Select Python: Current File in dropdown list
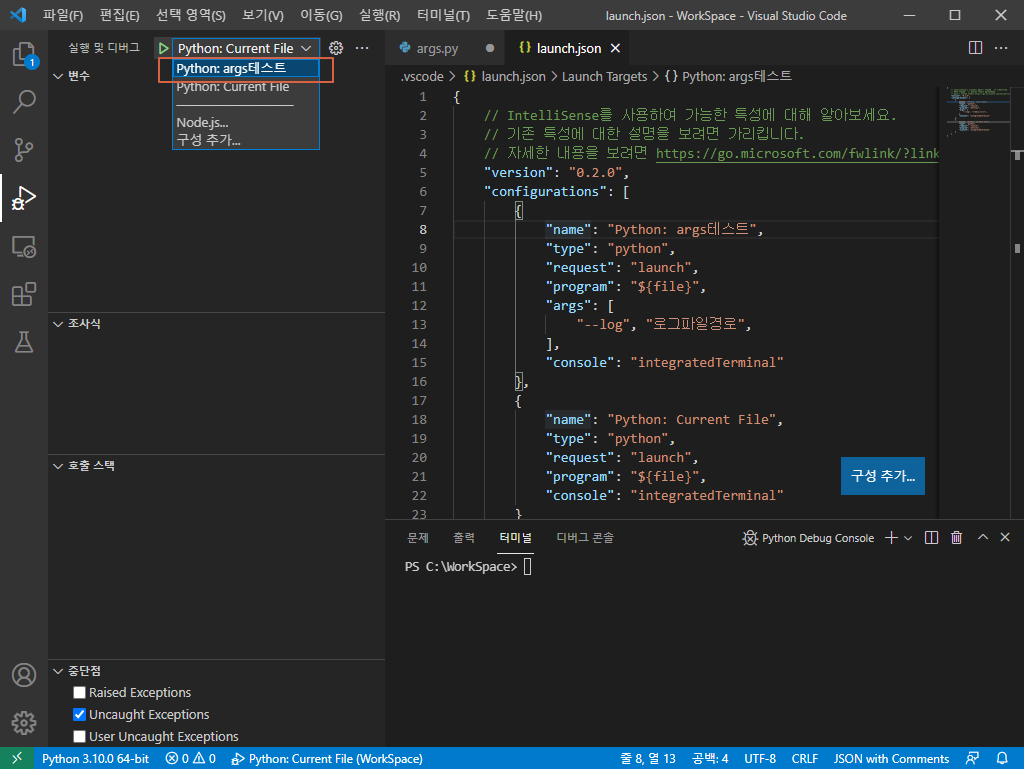Viewport: 1024px width, 769px height. coord(246,87)
